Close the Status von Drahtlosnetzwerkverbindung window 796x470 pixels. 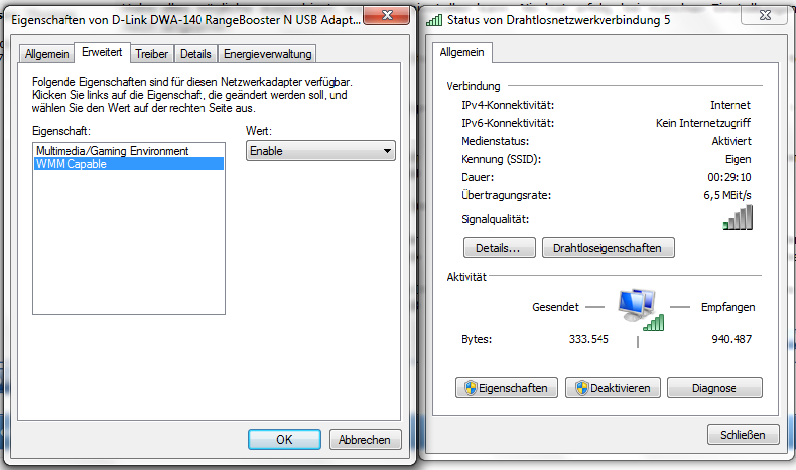tap(765, 15)
